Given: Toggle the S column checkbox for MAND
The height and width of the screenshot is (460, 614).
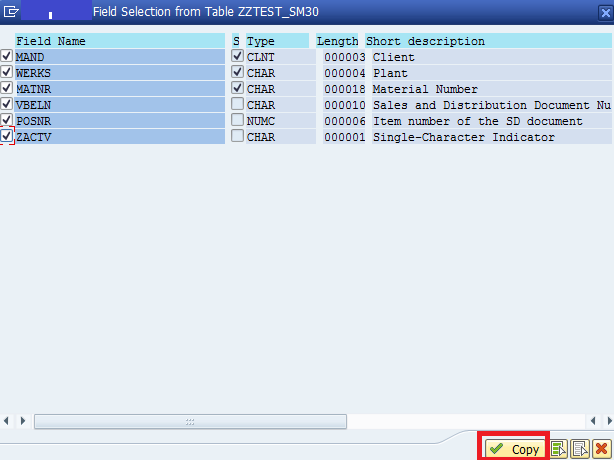Looking at the screenshot, I should (x=237, y=56).
